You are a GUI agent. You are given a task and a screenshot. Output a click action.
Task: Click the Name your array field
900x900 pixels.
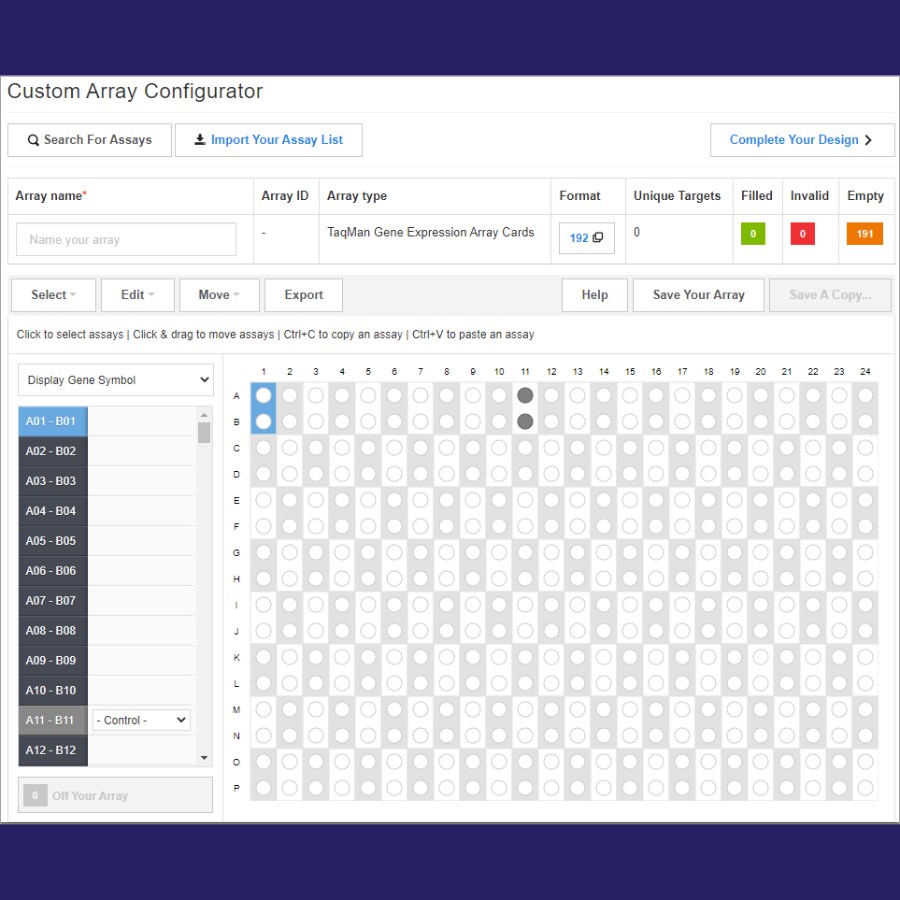[126, 239]
